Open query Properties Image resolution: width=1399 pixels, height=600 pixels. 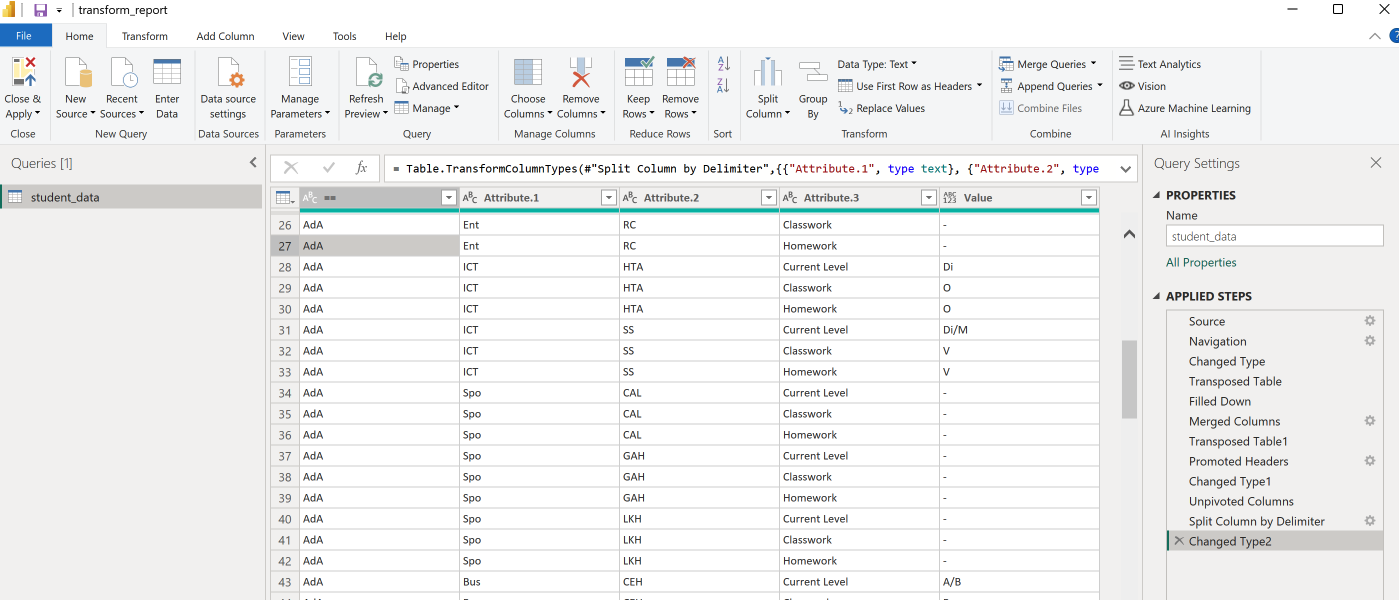point(427,64)
